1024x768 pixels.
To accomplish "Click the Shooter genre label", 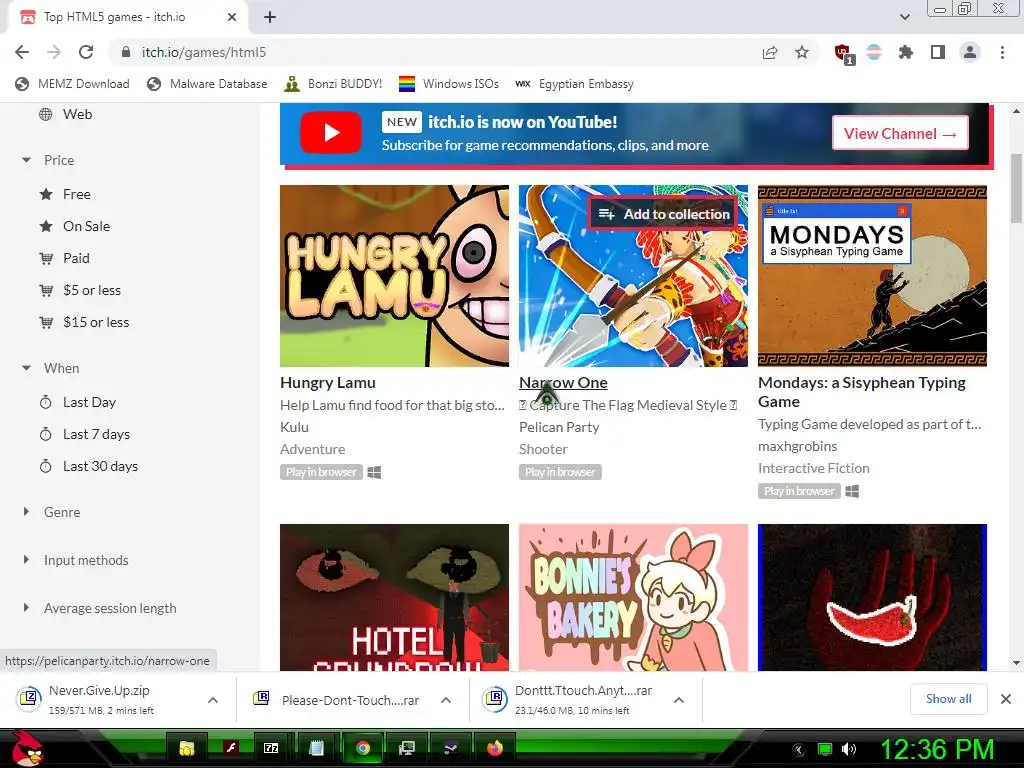I will 543,449.
